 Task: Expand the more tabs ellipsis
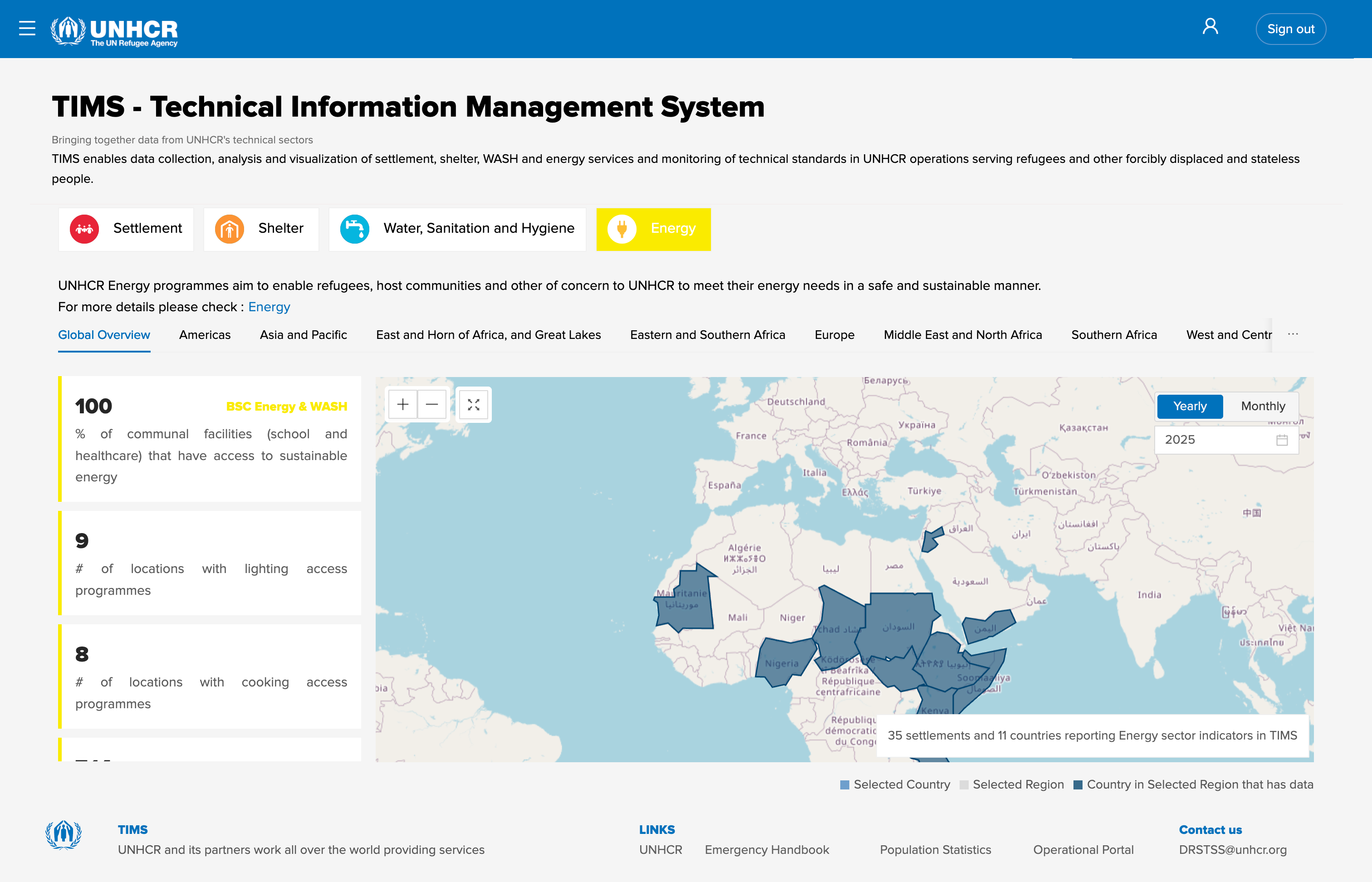(x=1293, y=334)
